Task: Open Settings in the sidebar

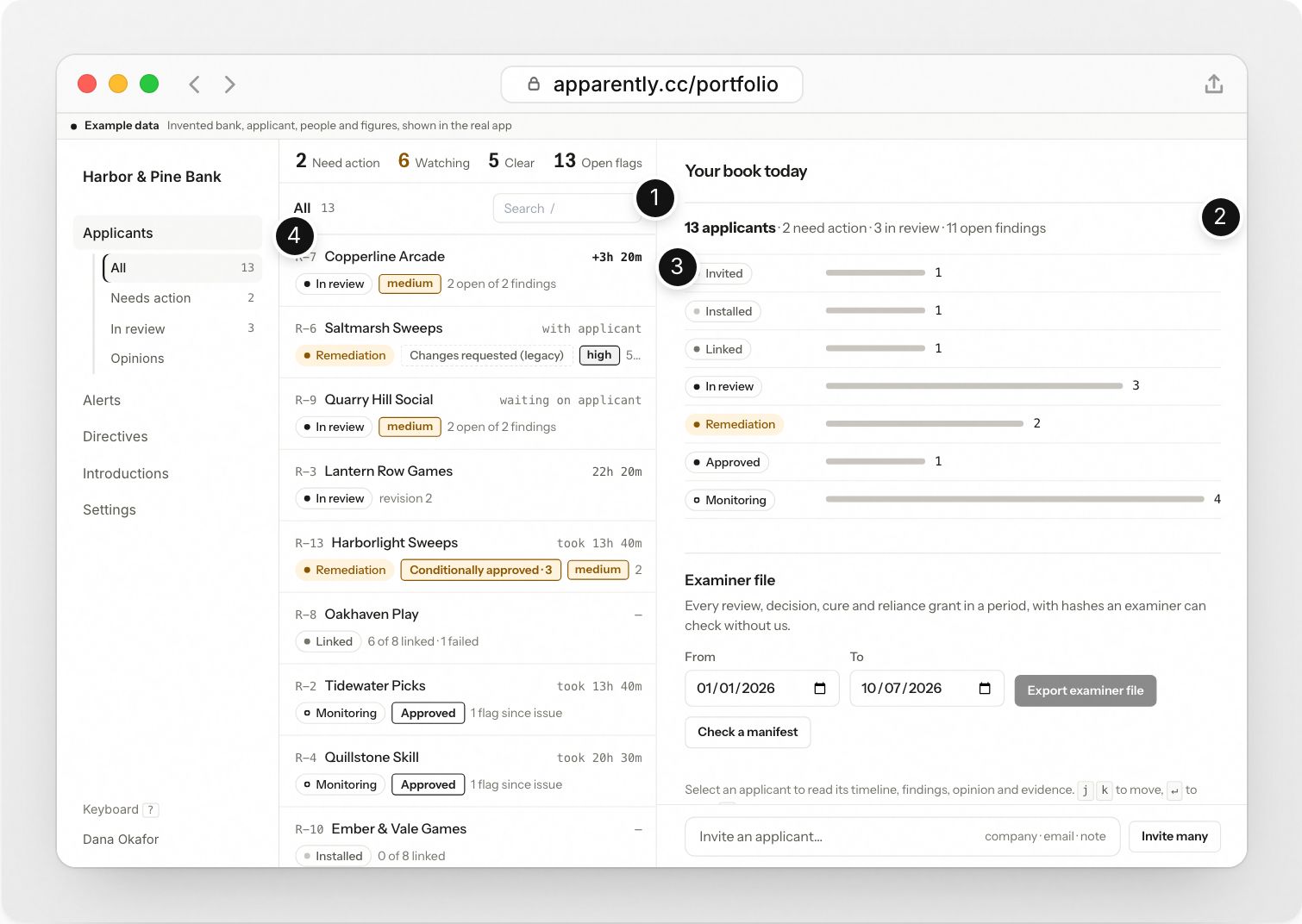Action: click(110, 509)
